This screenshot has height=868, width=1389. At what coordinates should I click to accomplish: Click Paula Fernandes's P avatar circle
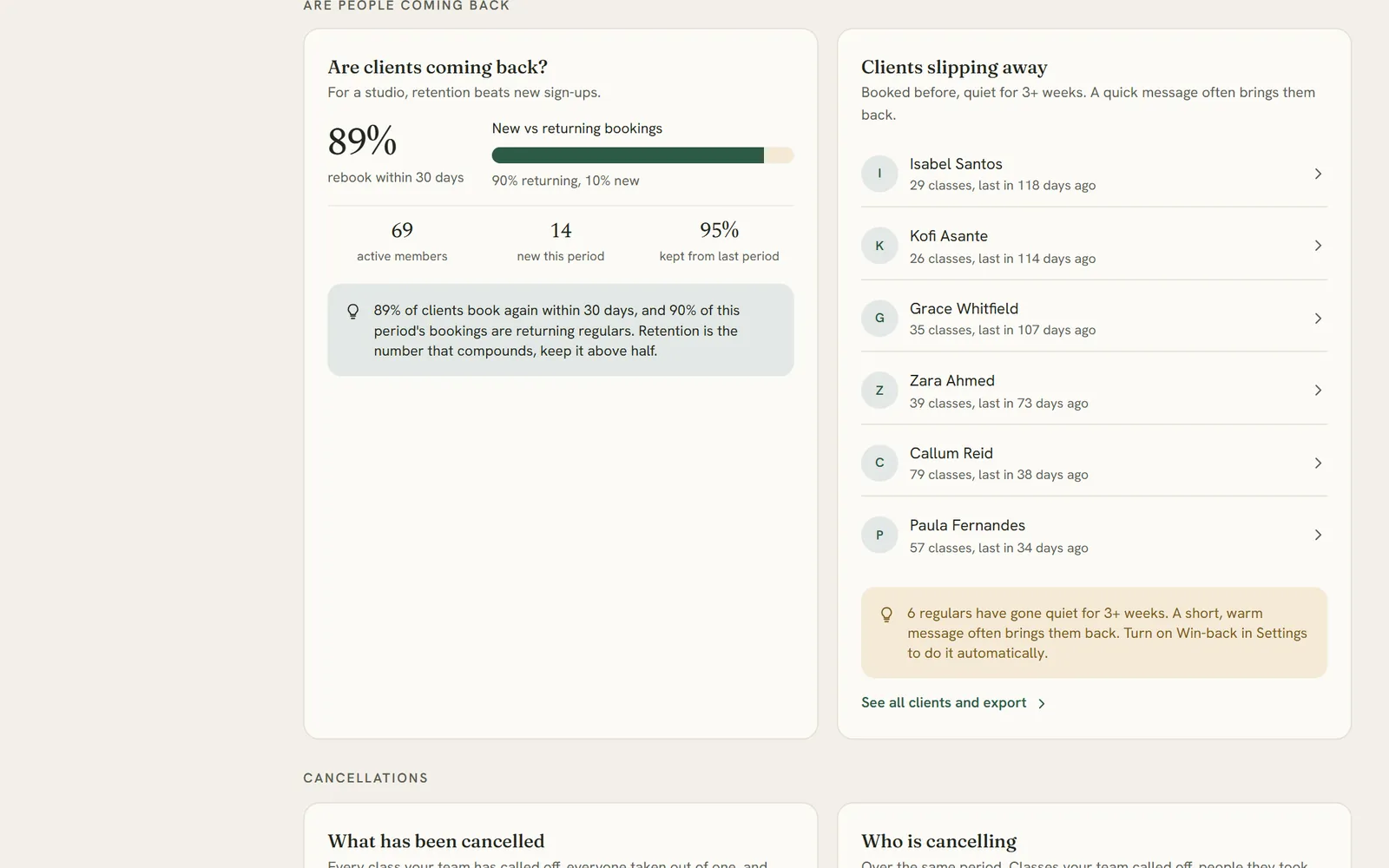click(879, 535)
